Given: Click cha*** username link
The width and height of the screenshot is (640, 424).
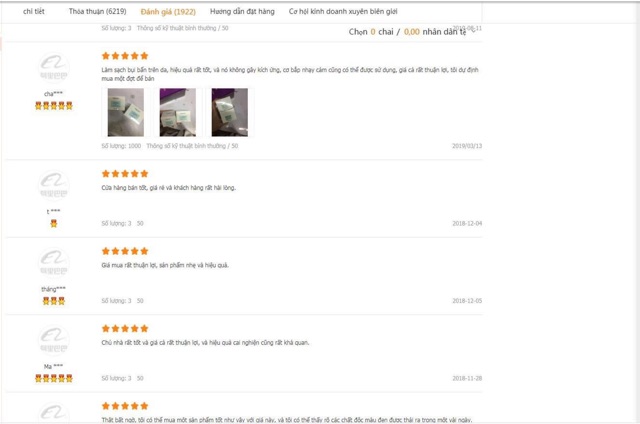Looking at the screenshot, I should click(53, 93).
